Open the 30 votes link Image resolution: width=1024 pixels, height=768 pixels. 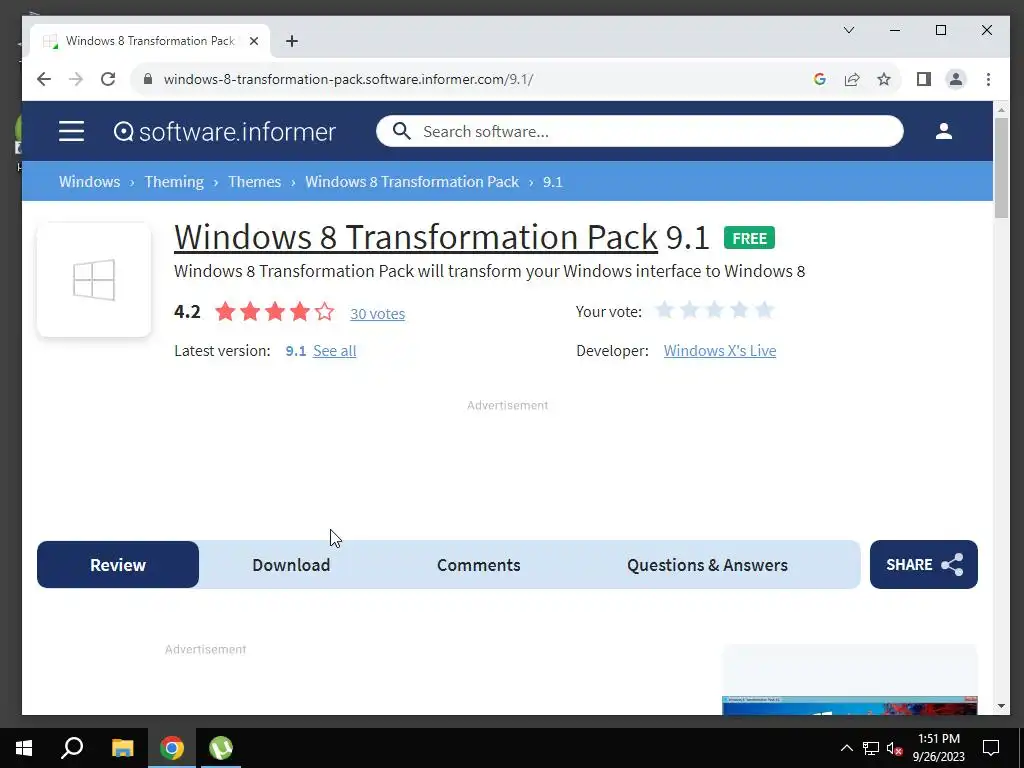coord(377,313)
